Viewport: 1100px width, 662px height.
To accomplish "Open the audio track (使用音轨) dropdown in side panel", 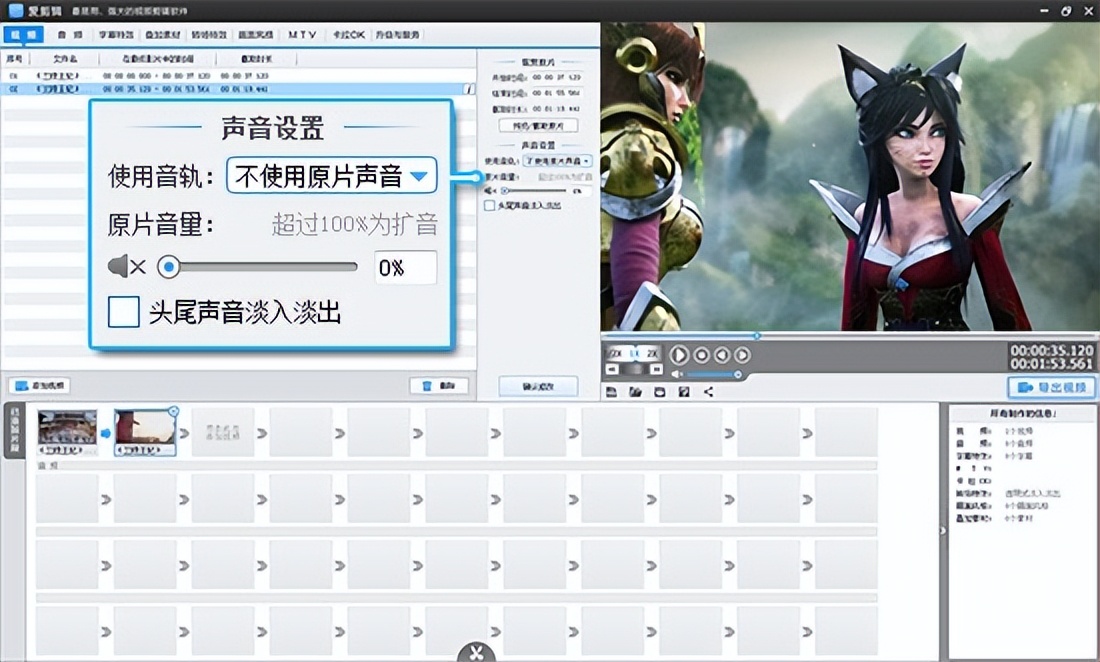I will [558, 161].
